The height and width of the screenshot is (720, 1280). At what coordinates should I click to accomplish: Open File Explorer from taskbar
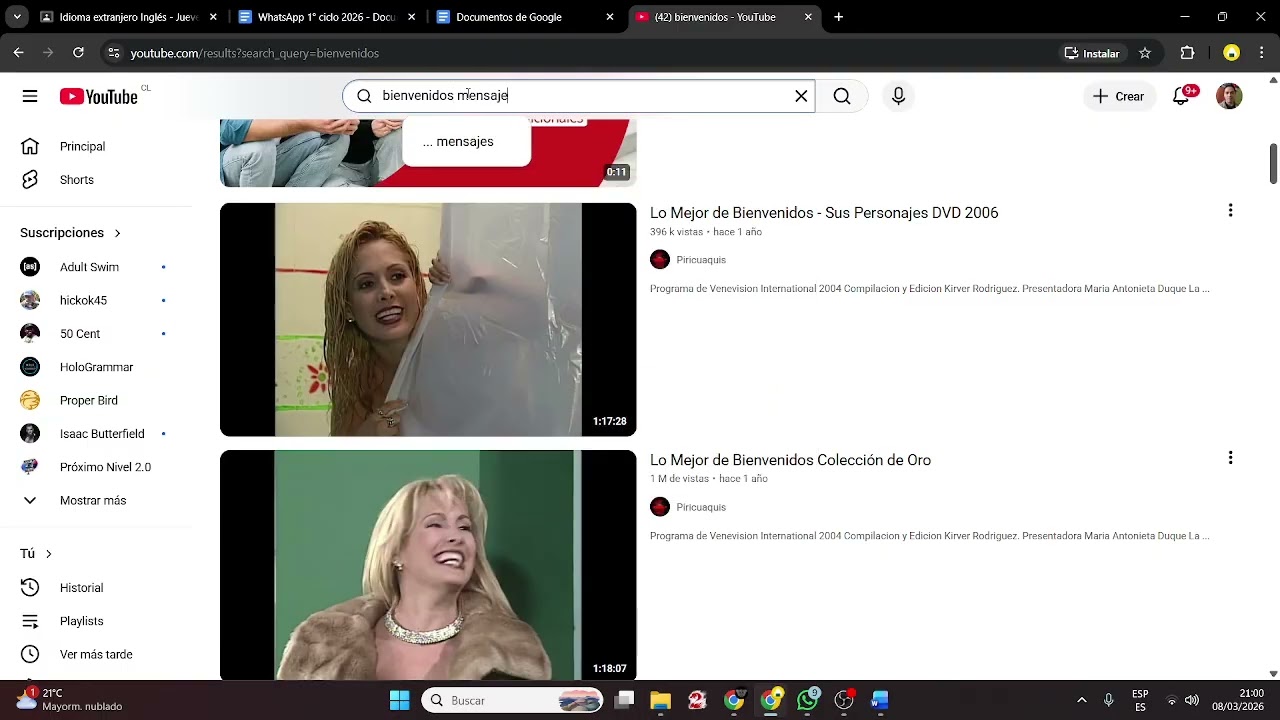(x=660, y=700)
